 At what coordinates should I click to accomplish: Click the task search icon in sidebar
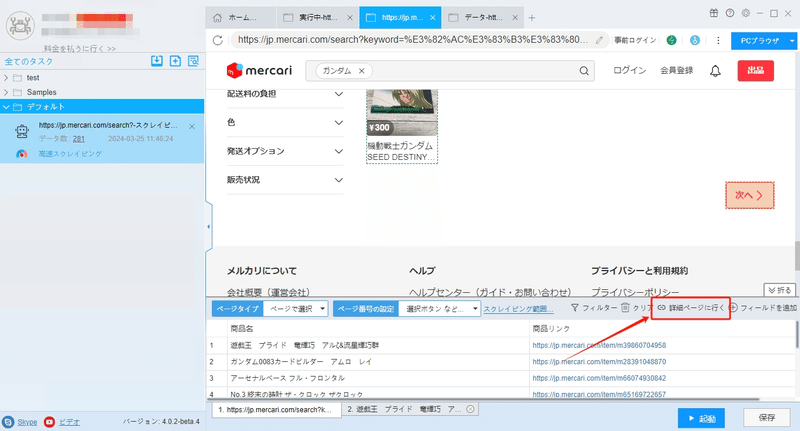point(193,61)
